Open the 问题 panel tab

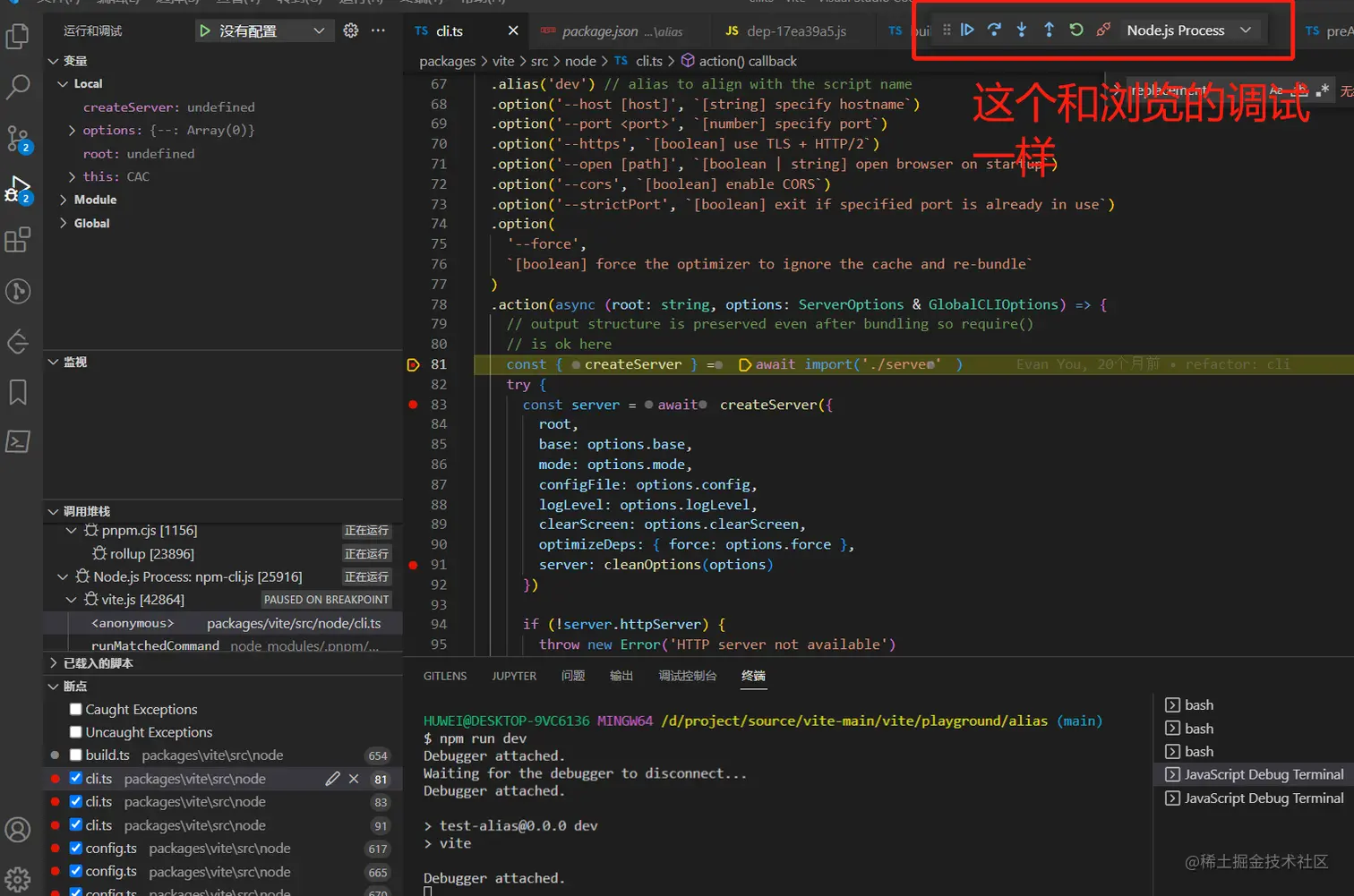pyautogui.click(x=573, y=676)
